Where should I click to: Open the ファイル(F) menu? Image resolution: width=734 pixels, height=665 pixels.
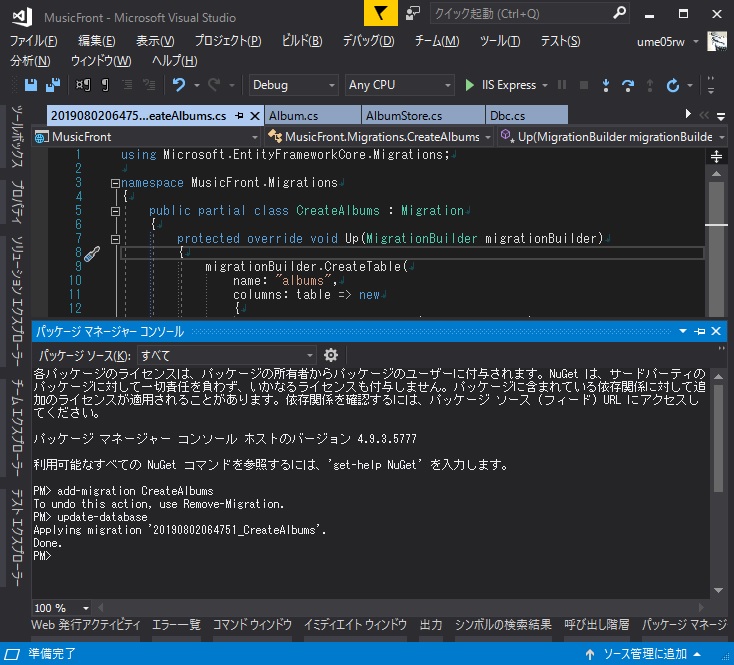(34, 41)
